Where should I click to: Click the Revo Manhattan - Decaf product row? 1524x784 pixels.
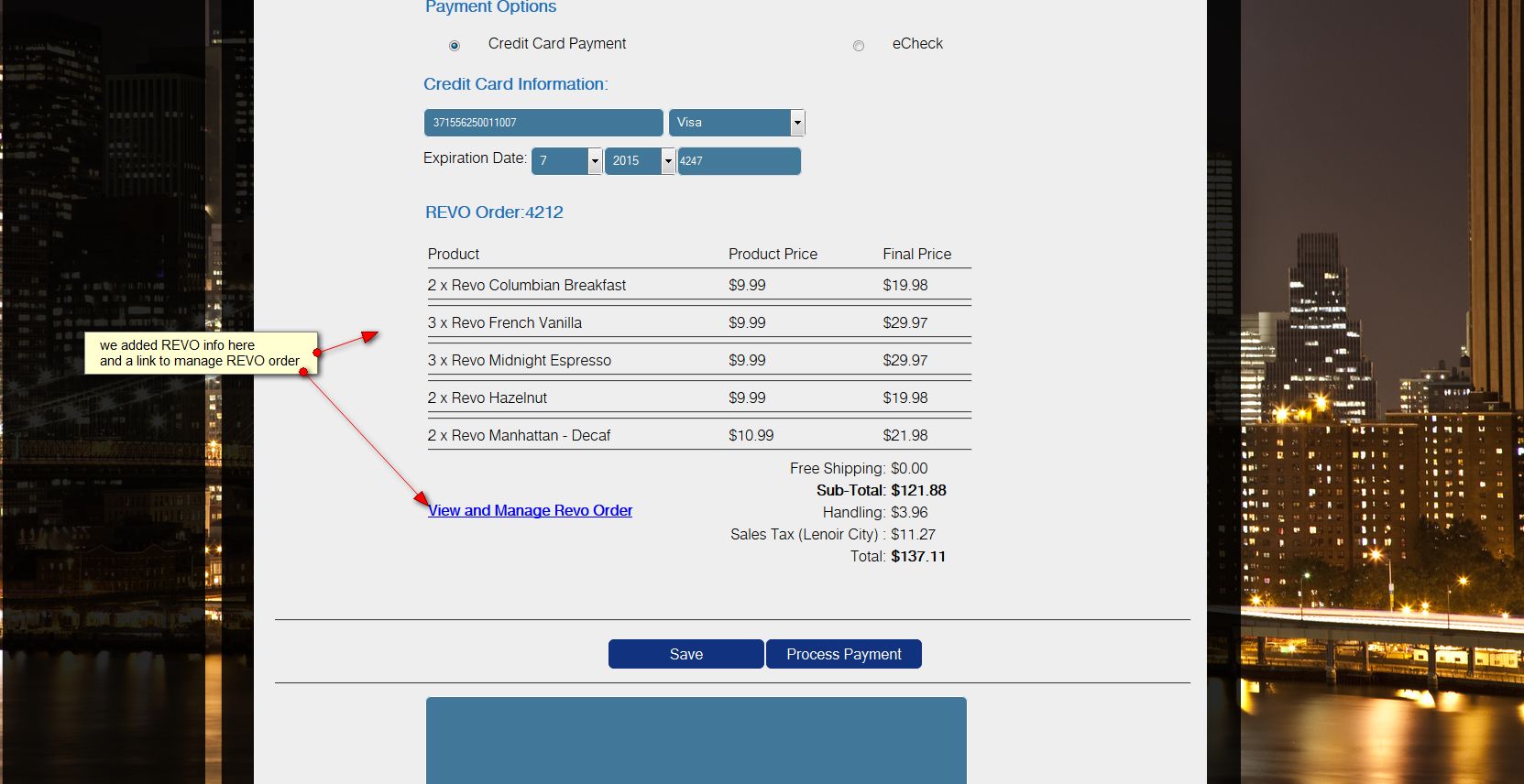coord(699,436)
